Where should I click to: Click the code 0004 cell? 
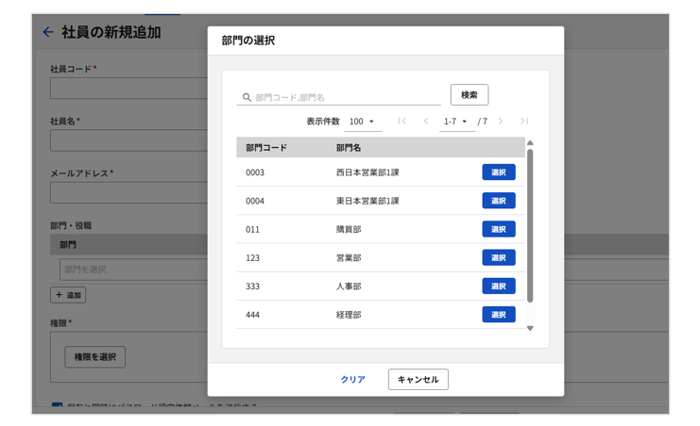point(255,201)
